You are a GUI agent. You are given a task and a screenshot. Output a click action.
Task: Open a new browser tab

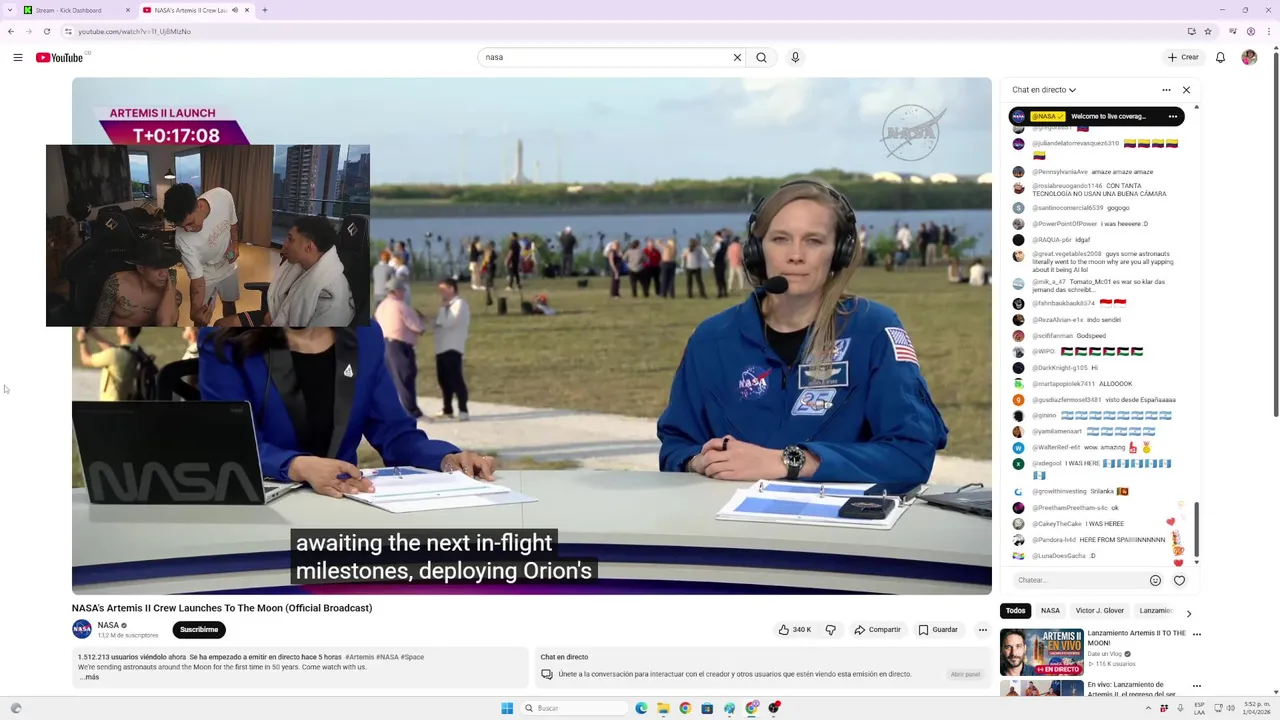coord(264,10)
